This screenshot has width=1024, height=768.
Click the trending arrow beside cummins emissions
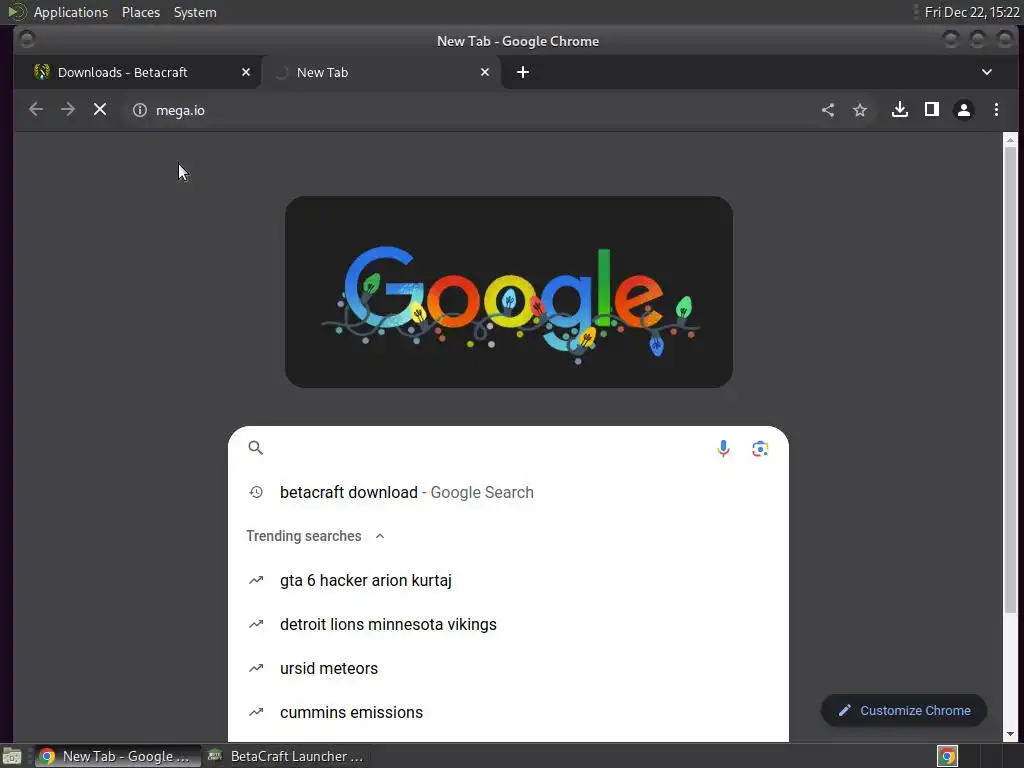256,712
